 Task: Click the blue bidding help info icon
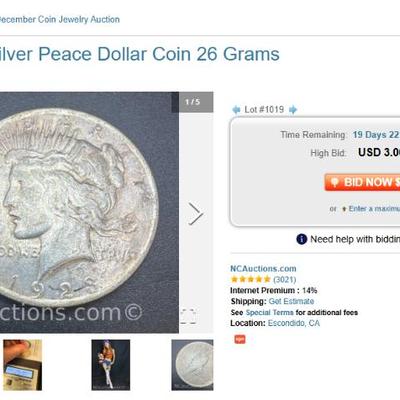coord(301,239)
